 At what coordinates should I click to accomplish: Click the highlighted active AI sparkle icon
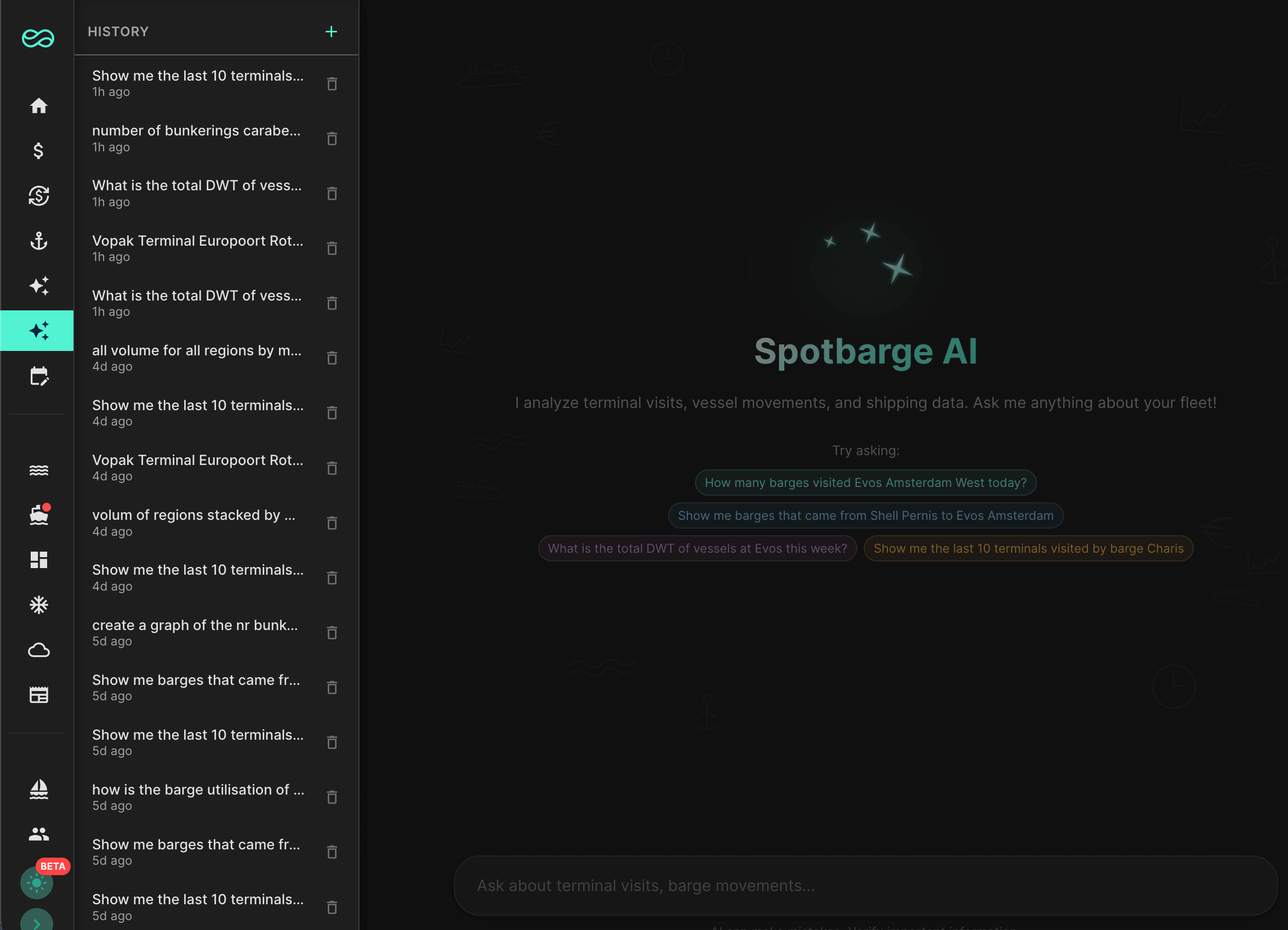point(37,331)
